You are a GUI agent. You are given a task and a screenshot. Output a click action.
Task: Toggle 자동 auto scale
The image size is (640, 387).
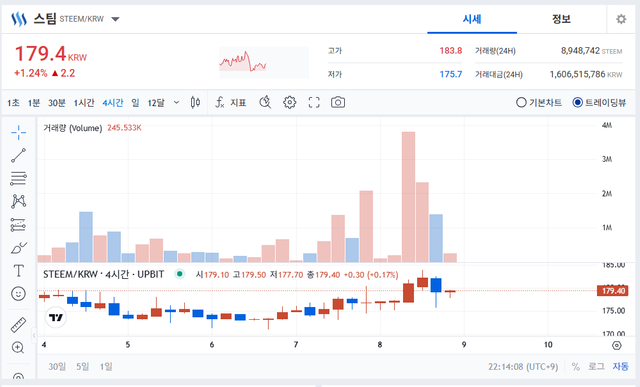(620, 367)
